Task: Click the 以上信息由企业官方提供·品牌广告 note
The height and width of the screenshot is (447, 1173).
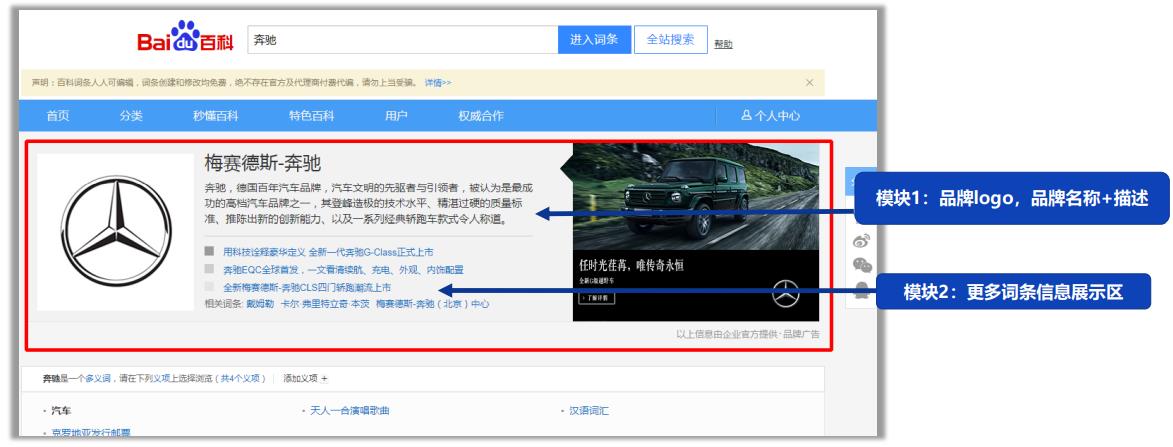Action: (x=747, y=334)
